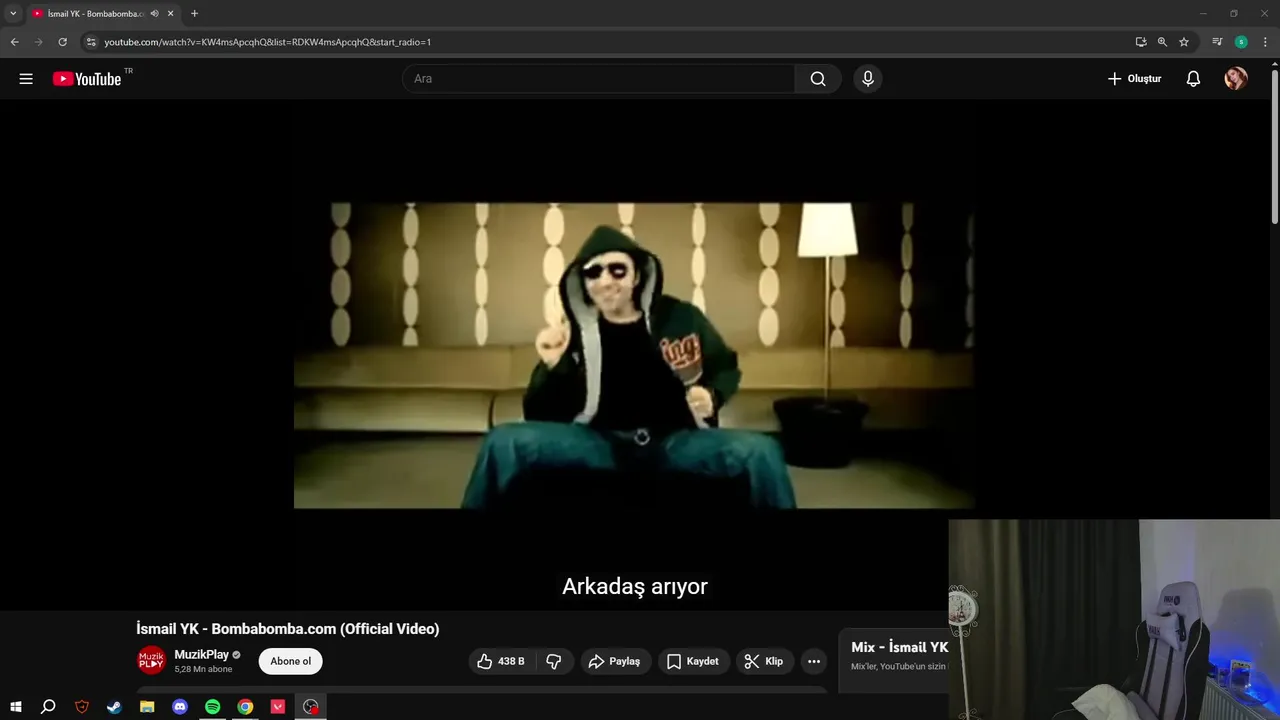Click the magnifier search button beside Ara
The image size is (1280, 720).
(818, 79)
